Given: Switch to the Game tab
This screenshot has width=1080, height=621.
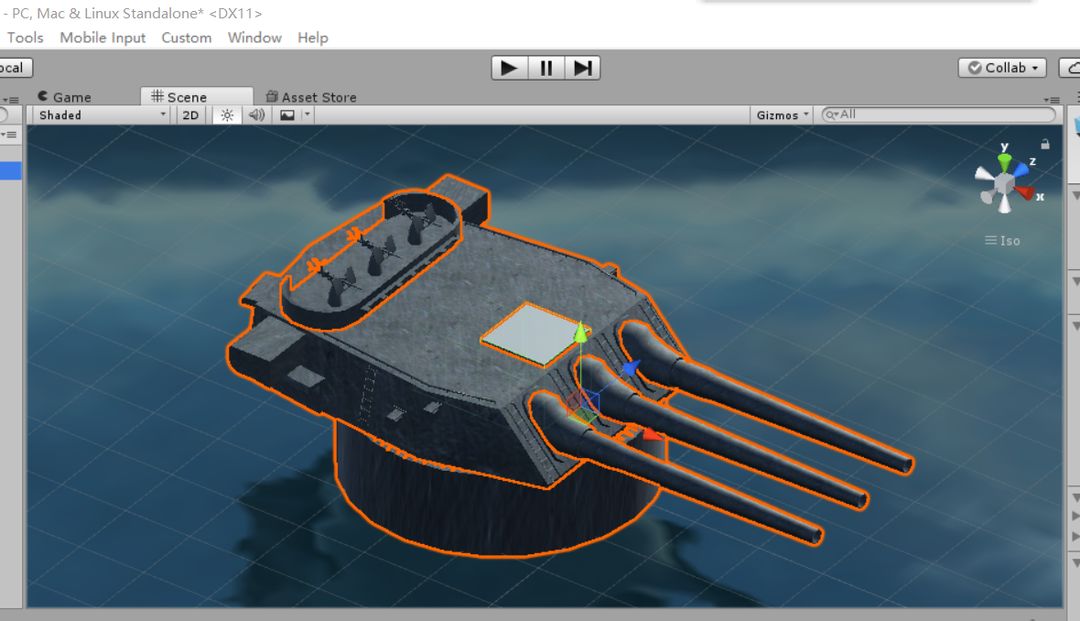Looking at the screenshot, I should 65,97.
